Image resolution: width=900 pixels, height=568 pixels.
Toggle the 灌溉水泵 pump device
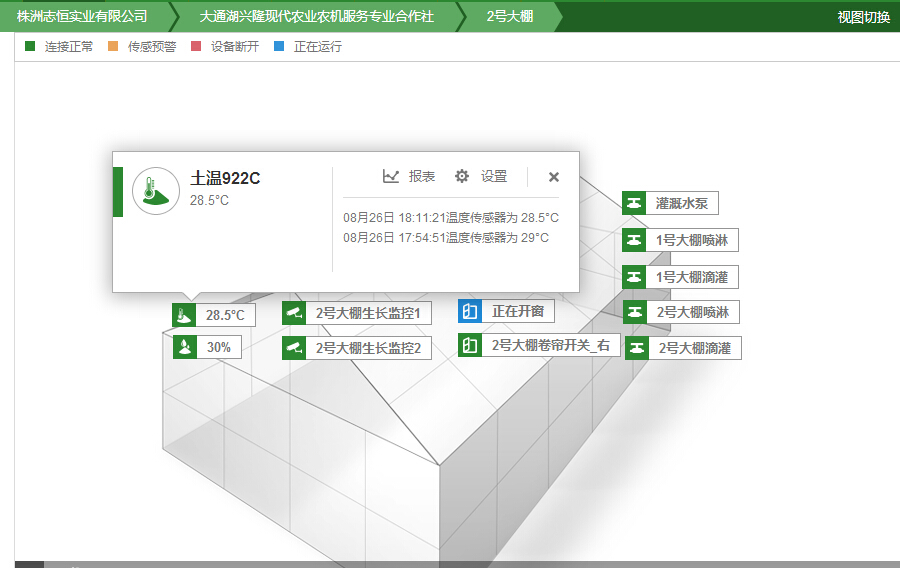tap(633, 203)
